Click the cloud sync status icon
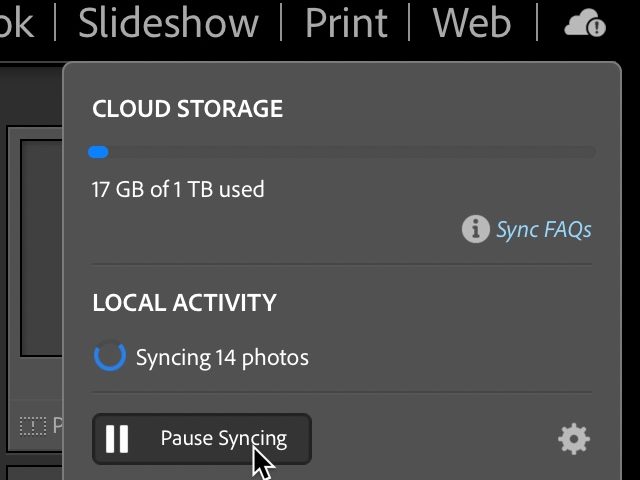This screenshot has width=640, height=480. tap(585, 23)
